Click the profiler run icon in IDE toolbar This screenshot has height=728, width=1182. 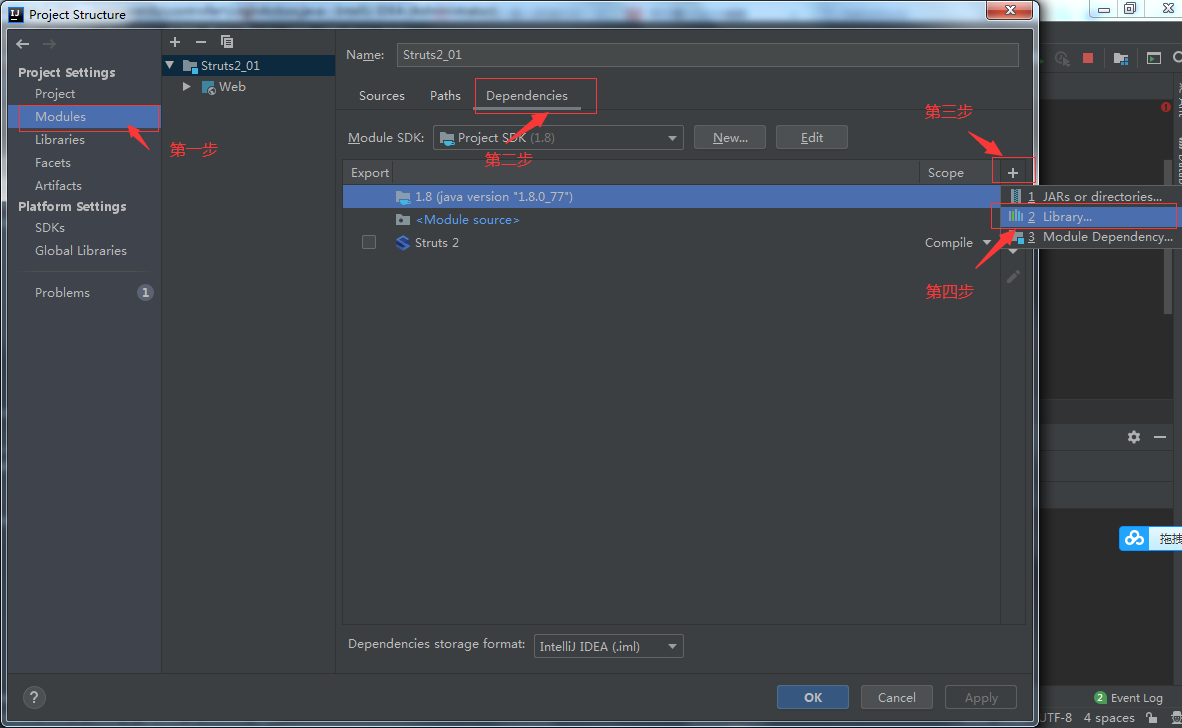coord(1062,58)
